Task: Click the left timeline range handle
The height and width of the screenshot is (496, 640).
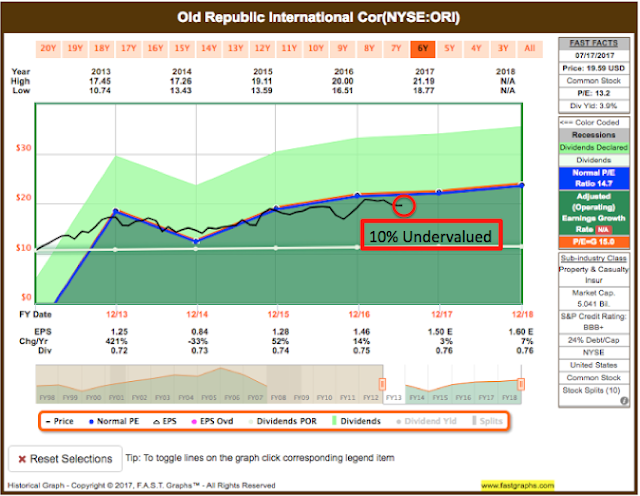Action: pos(382,384)
